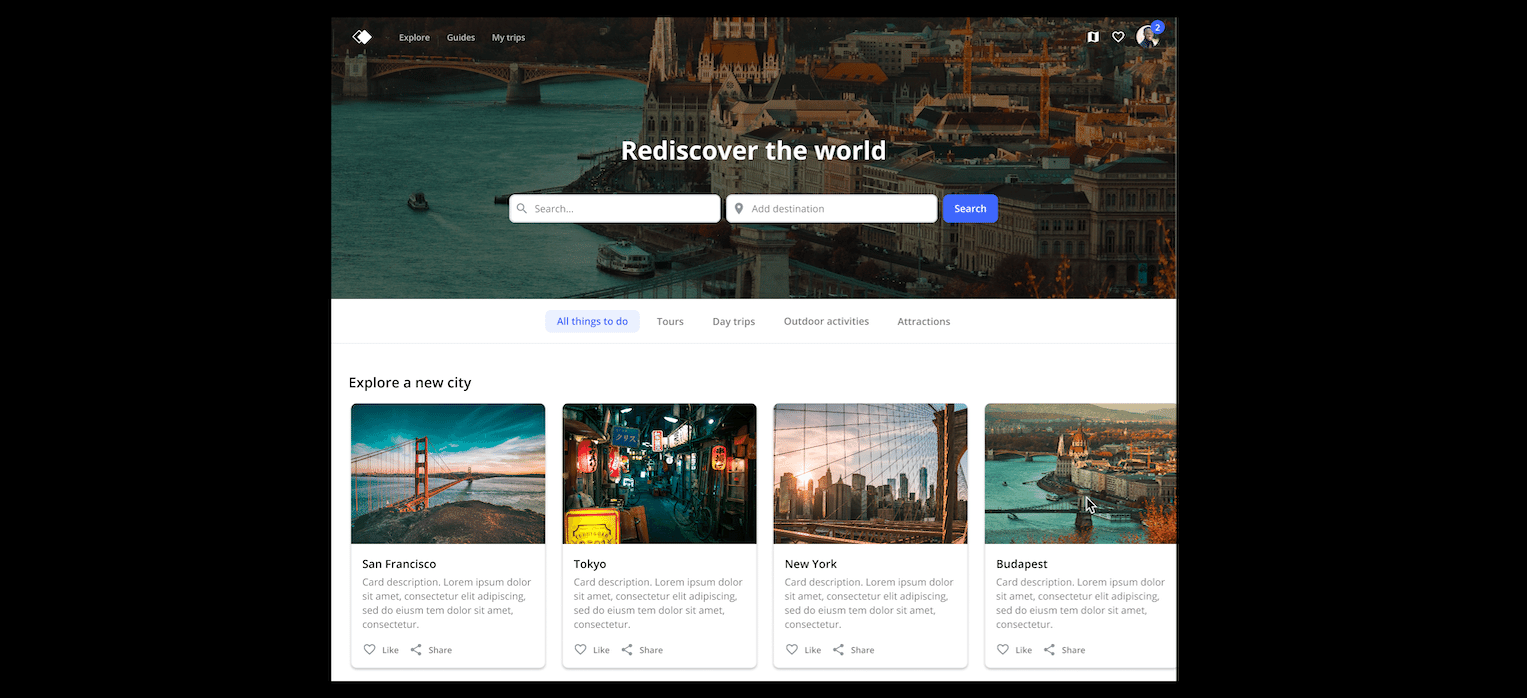Switch to the Attractions tab
Screen dimensions: 1527x698
[x=923, y=321]
